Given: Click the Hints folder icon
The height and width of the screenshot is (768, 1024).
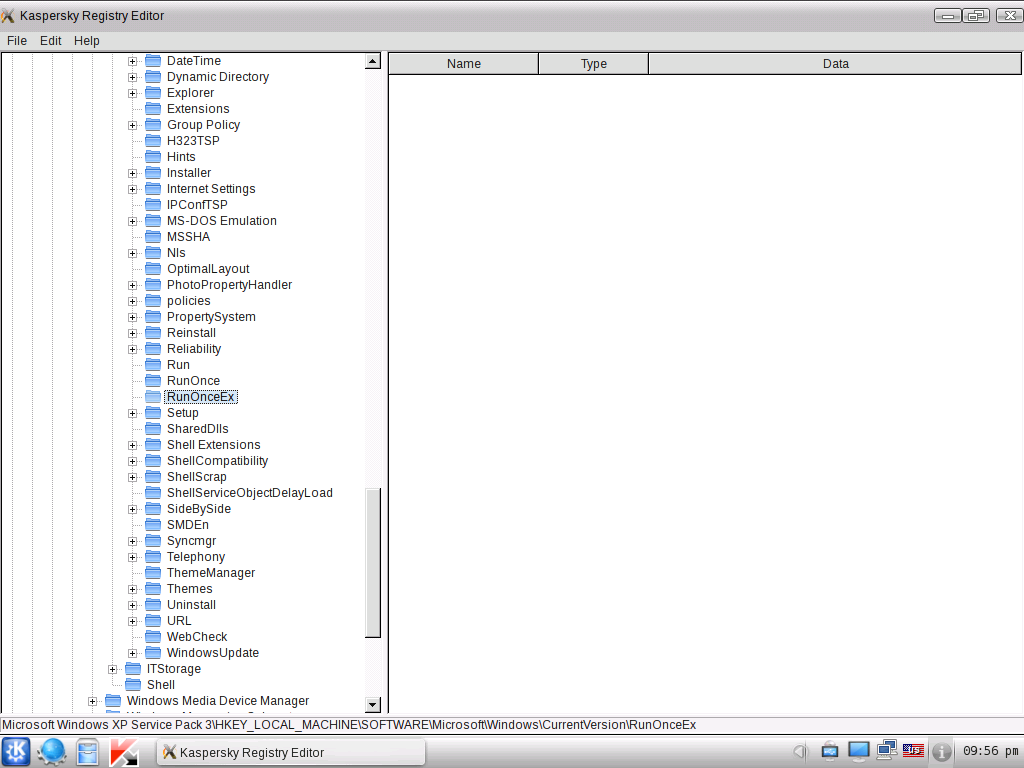Looking at the screenshot, I should click(x=153, y=157).
